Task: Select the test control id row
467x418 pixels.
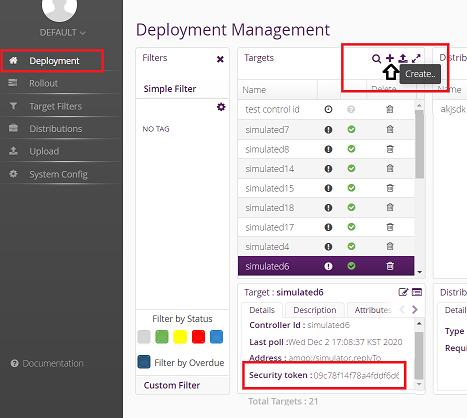Action: (x=326, y=110)
